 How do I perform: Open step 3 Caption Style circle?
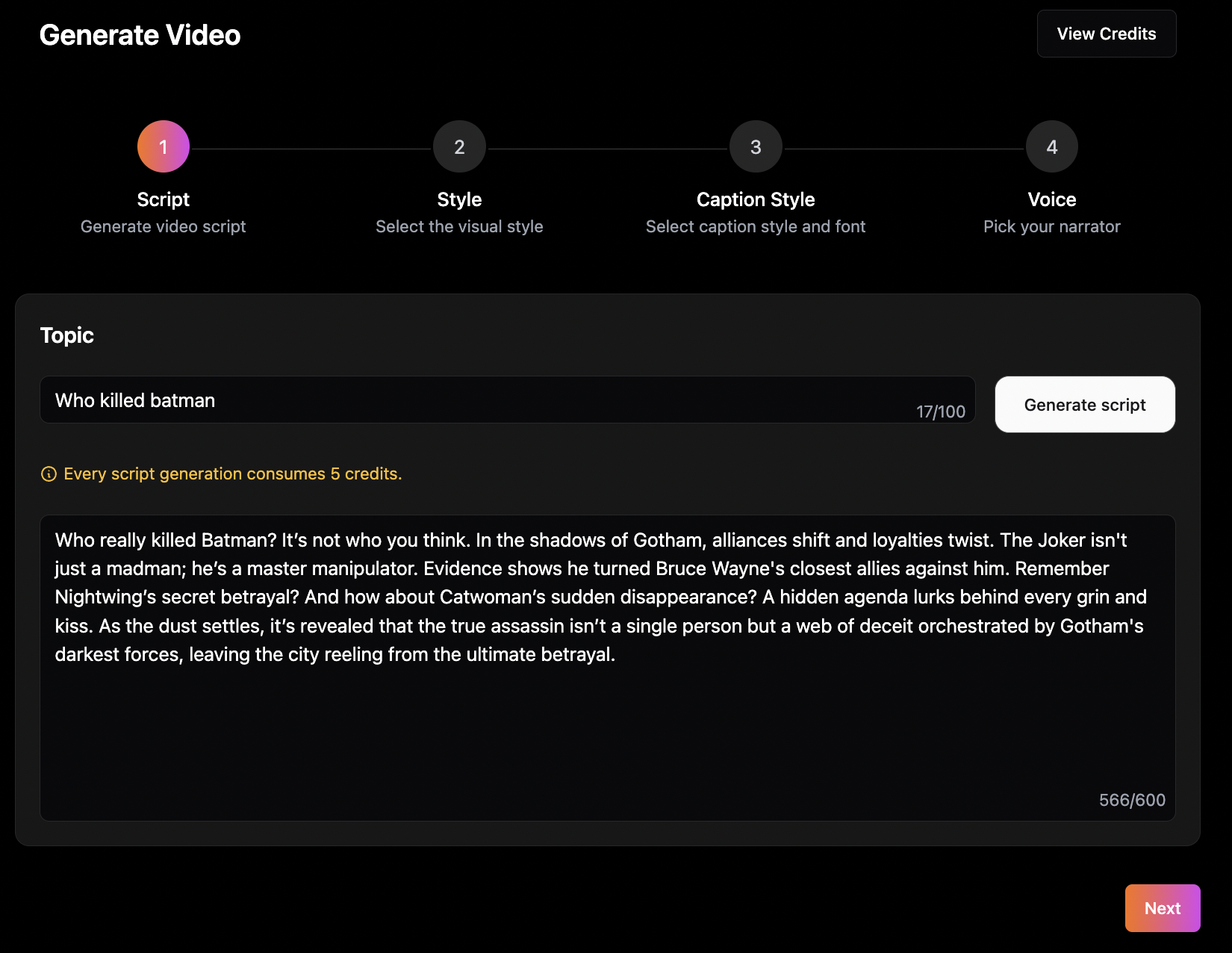[x=756, y=146]
